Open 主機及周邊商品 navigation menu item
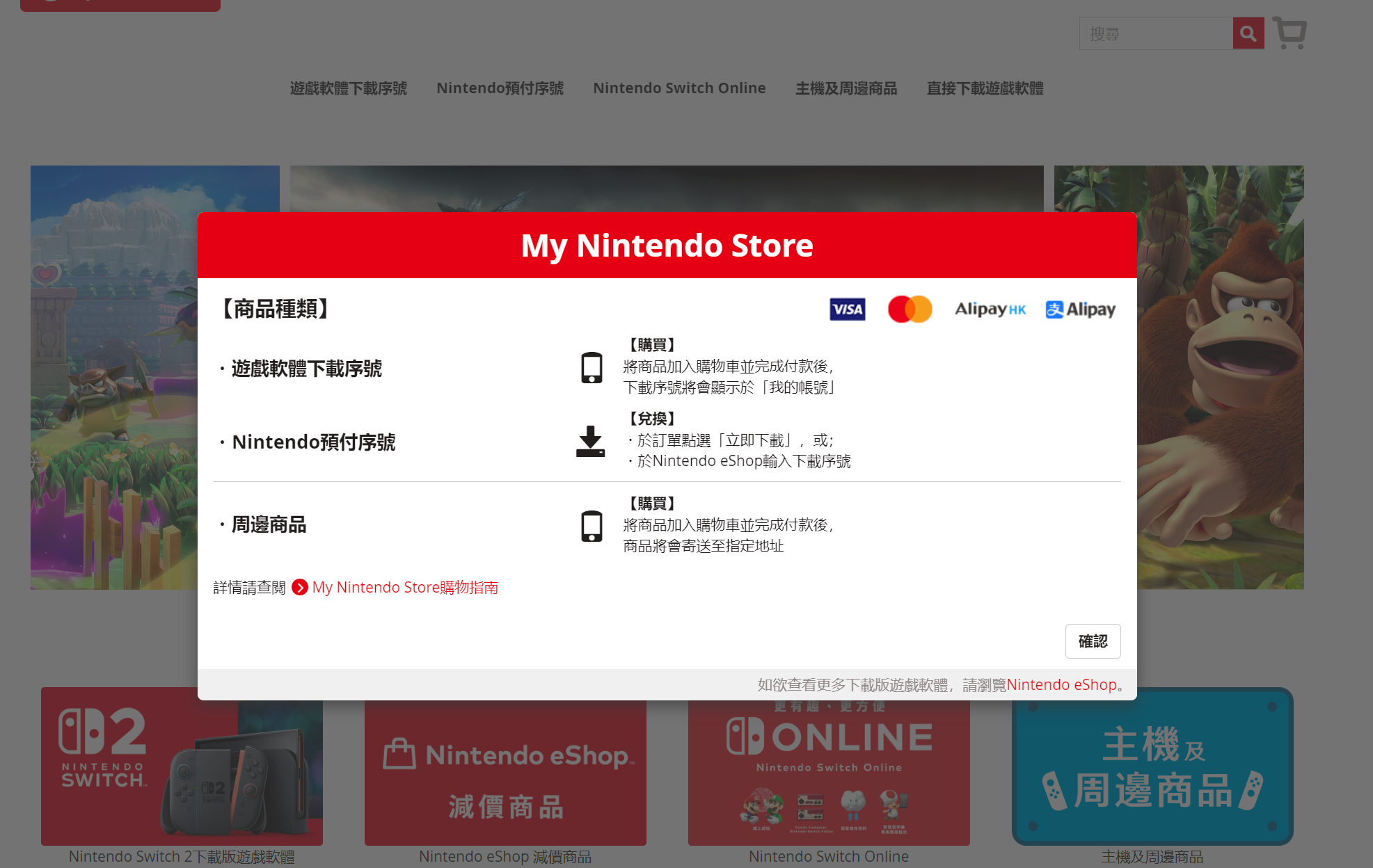This screenshot has height=868, width=1373. (846, 88)
